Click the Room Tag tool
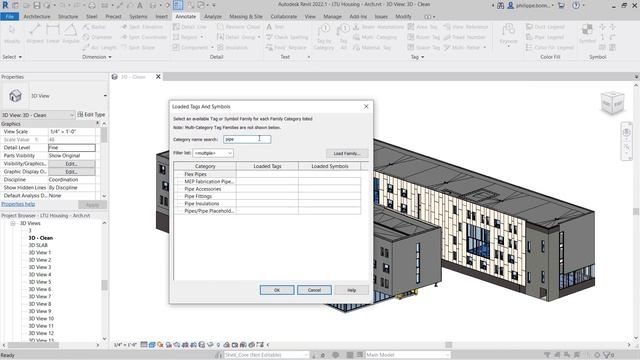The width and height of the screenshot is (640, 360). (x=423, y=37)
